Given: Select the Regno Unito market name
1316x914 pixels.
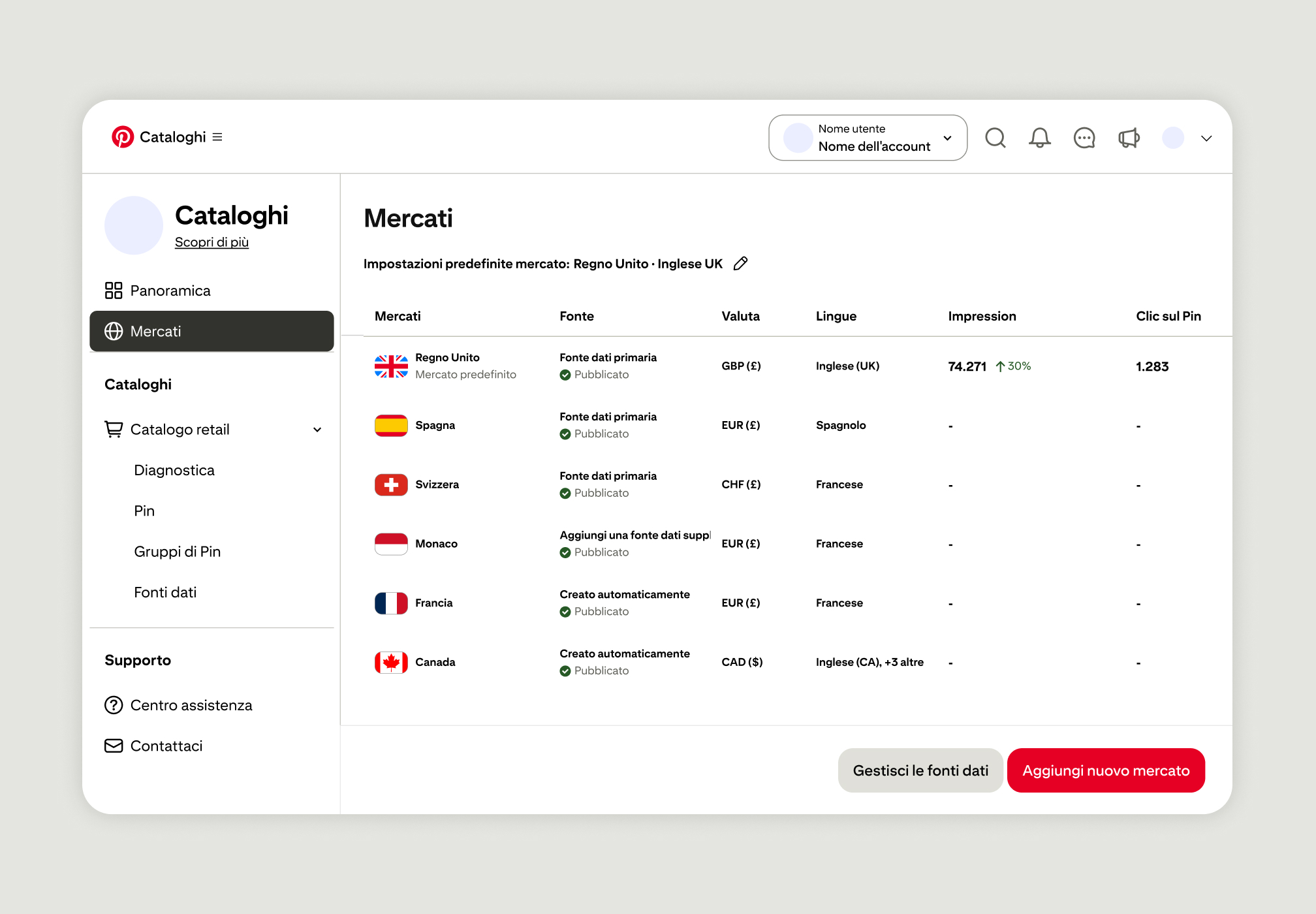Looking at the screenshot, I should pos(447,358).
